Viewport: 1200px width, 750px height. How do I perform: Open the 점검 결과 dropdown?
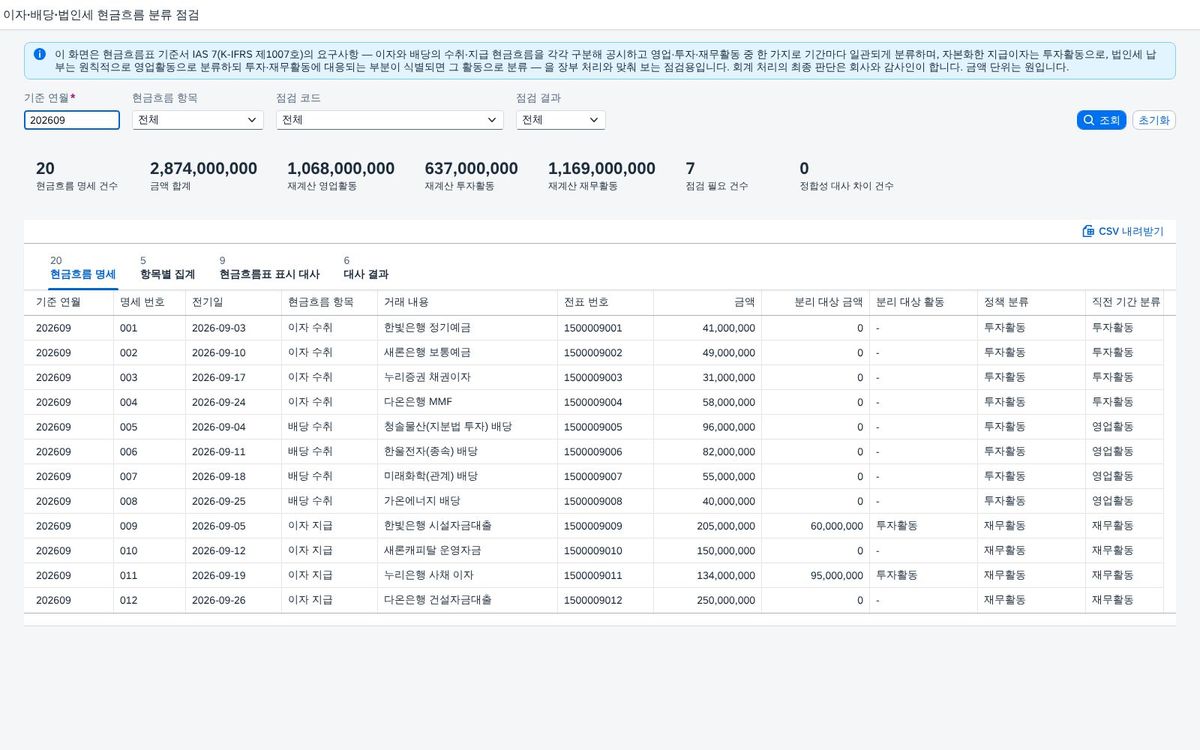coord(561,120)
